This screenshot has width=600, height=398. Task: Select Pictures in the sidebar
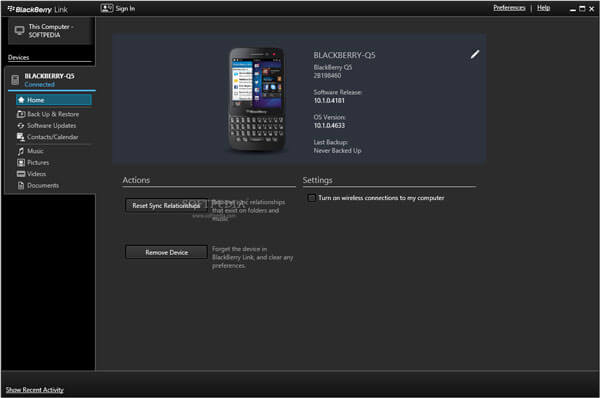pyautogui.click(x=33, y=163)
